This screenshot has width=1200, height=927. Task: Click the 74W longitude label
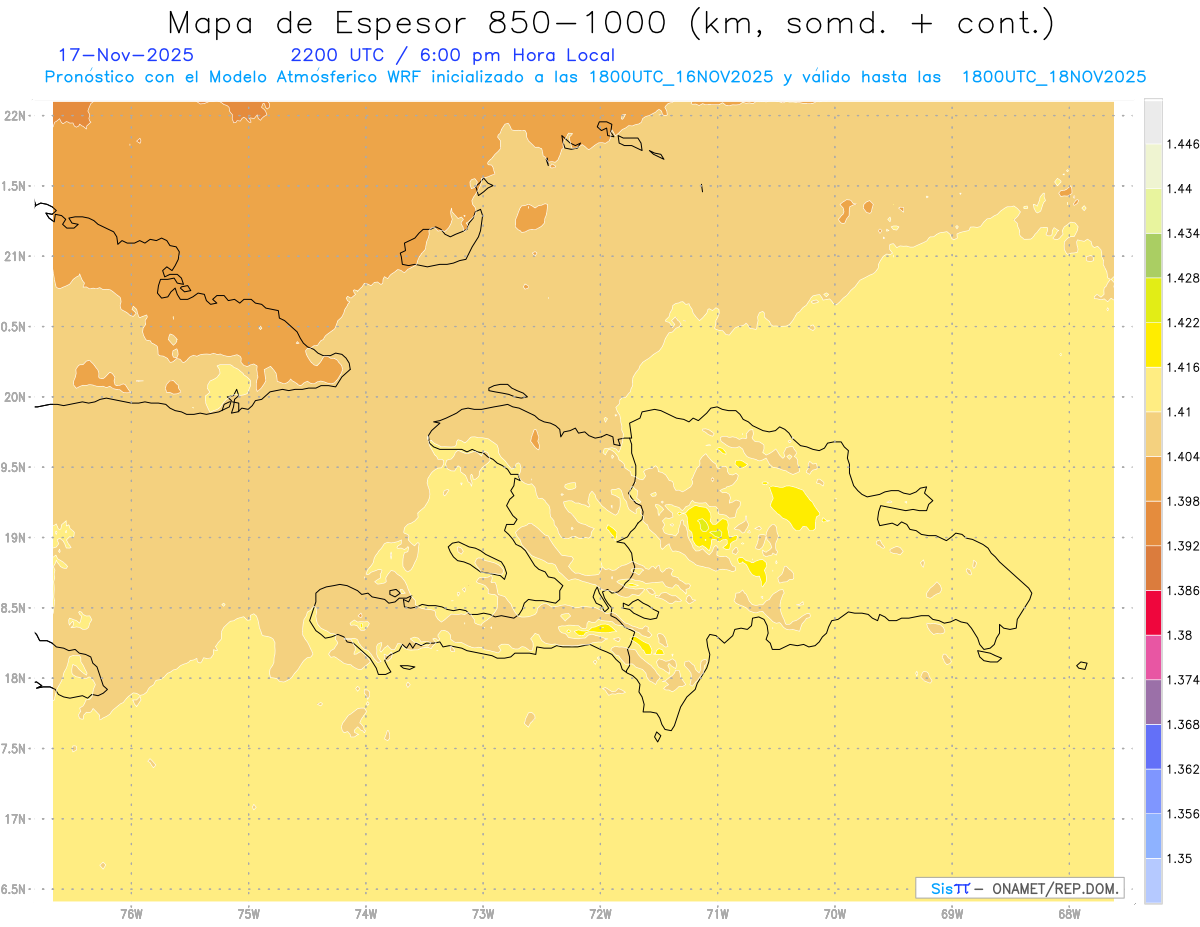click(366, 913)
